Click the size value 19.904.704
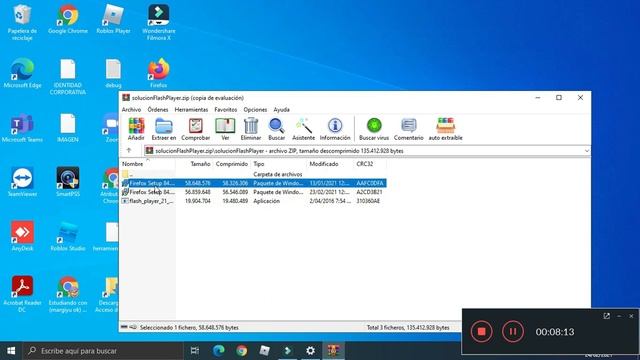This screenshot has height=360, width=640. pyautogui.click(x=198, y=201)
